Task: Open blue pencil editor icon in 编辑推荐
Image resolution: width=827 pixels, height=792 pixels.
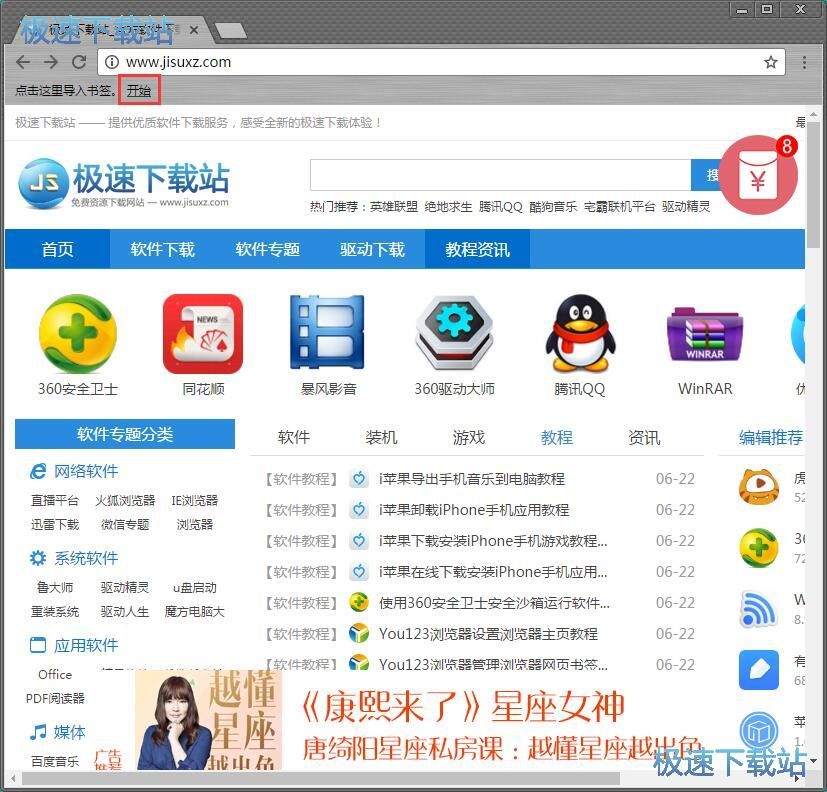Action: pos(758,670)
